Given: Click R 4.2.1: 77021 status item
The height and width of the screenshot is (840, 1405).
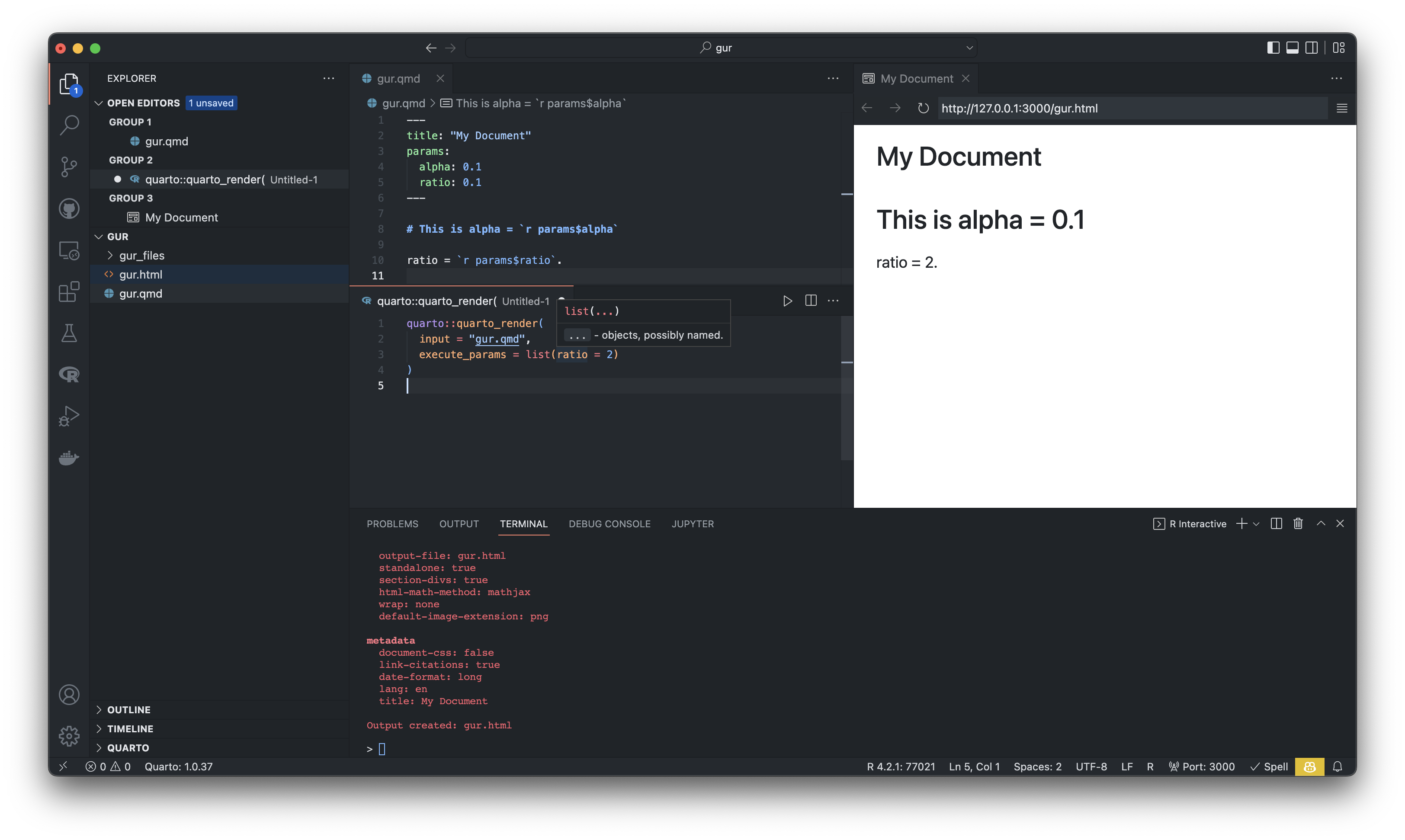Looking at the screenshot, I should [x=901, y=766].
